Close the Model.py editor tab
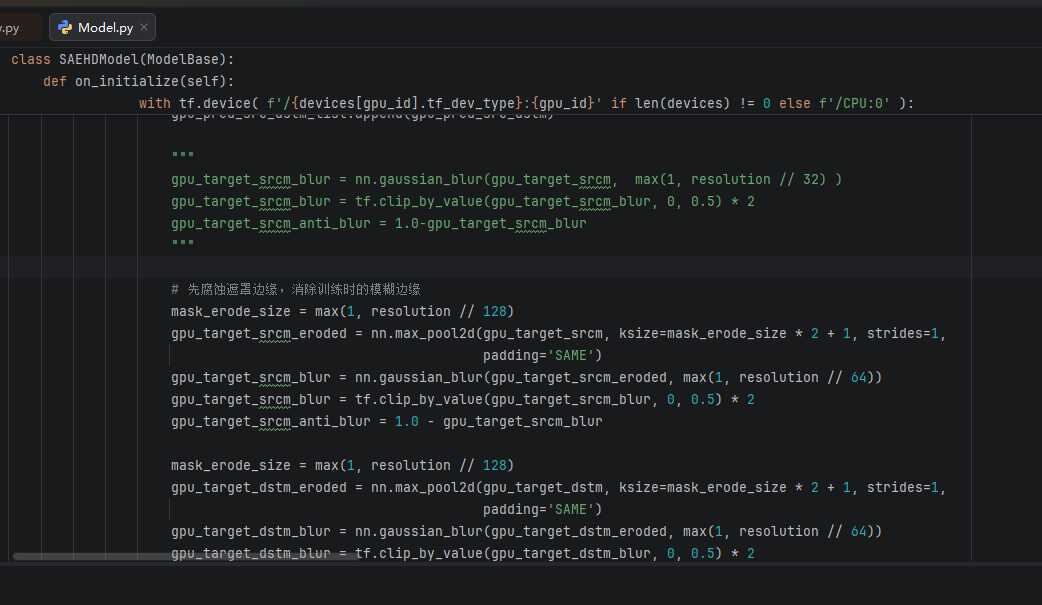Viewport: 1042px width, 605px height. (144, 28)
